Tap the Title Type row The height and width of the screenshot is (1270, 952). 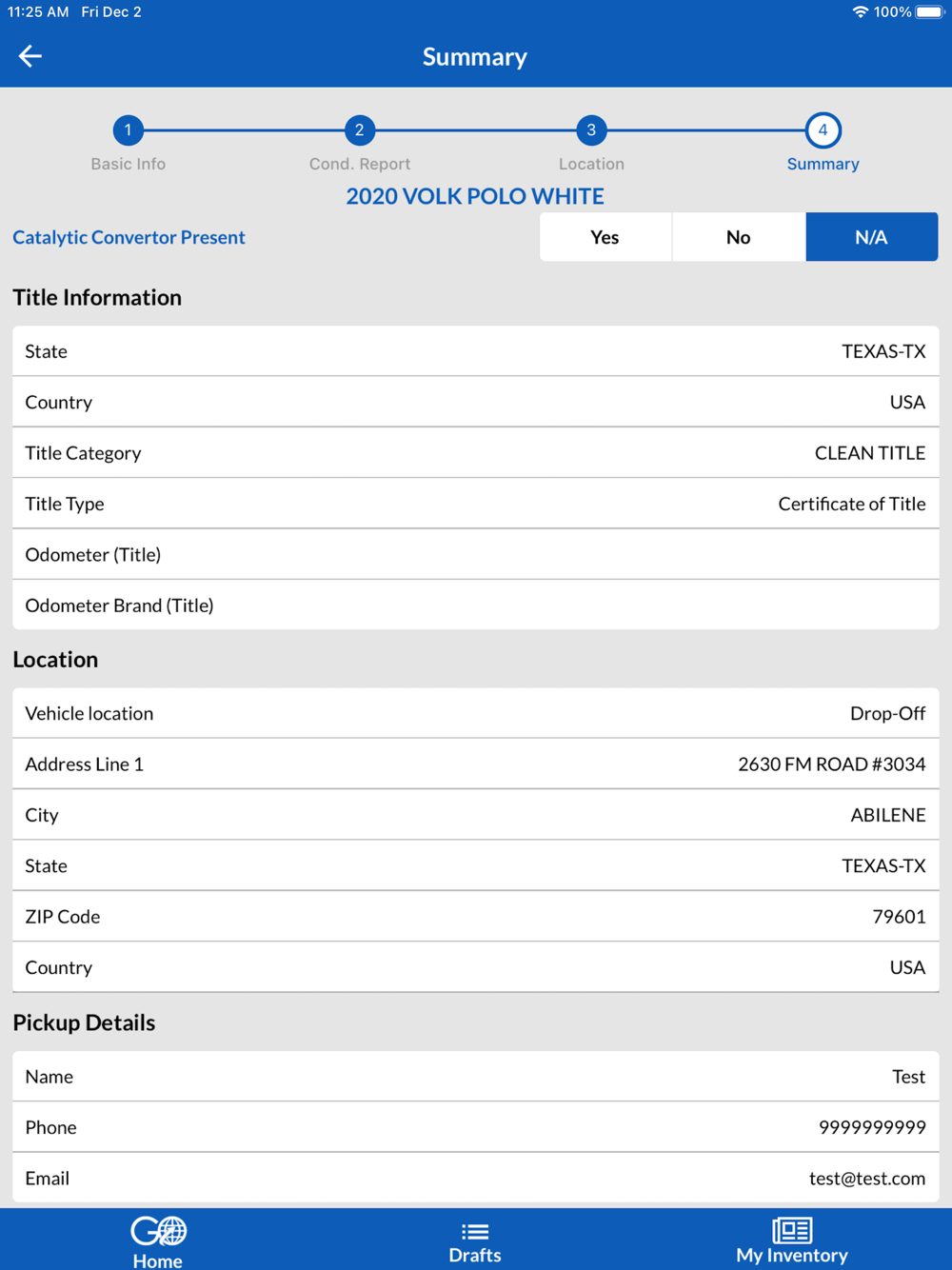[476, 504]
